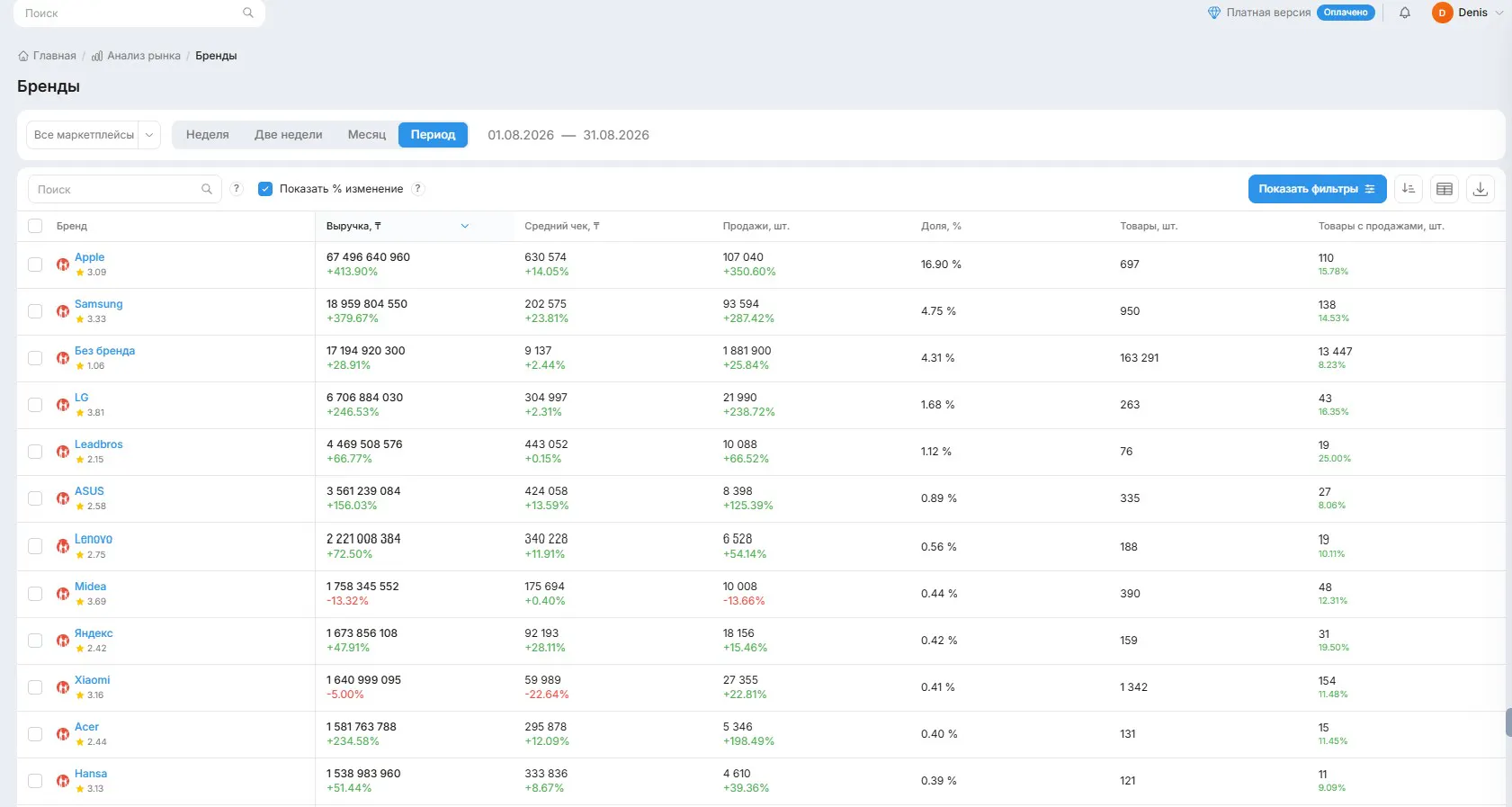Image resolution: width=1512 pixels, height=807 pixels.
Task: Click the Yandex brand name
Action: click(x=94, y=633)
